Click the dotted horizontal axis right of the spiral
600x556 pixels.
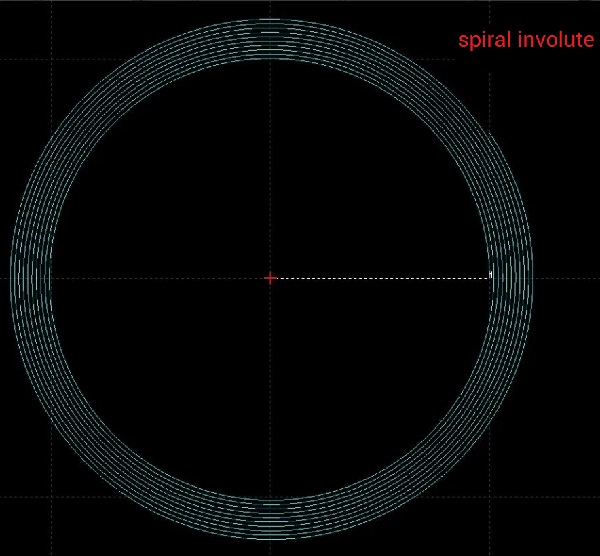565,277
